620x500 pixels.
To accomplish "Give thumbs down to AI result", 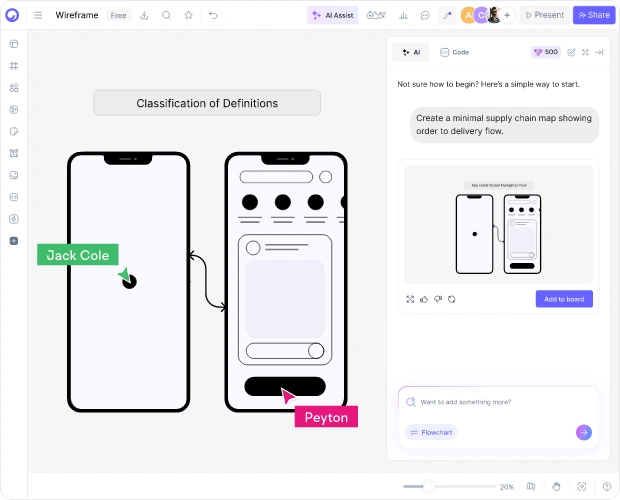I will (x=438, y=299).
